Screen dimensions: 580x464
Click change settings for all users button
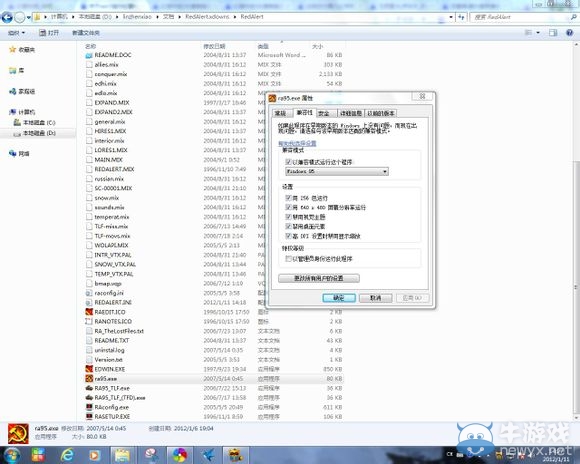tap(318, 278)
